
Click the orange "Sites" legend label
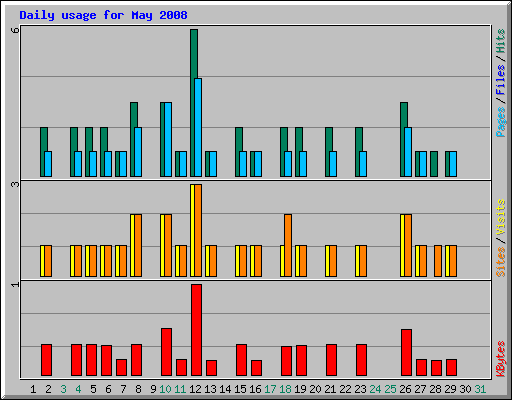[x=500, y=262]
